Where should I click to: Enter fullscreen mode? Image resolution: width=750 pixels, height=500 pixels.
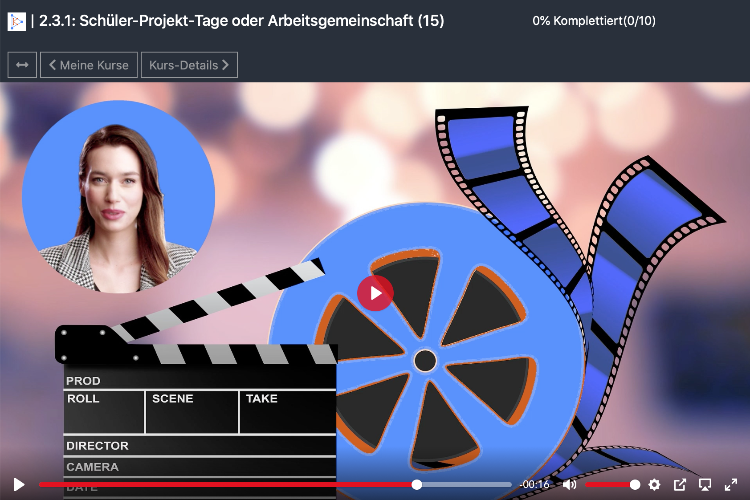click(730, 485)
